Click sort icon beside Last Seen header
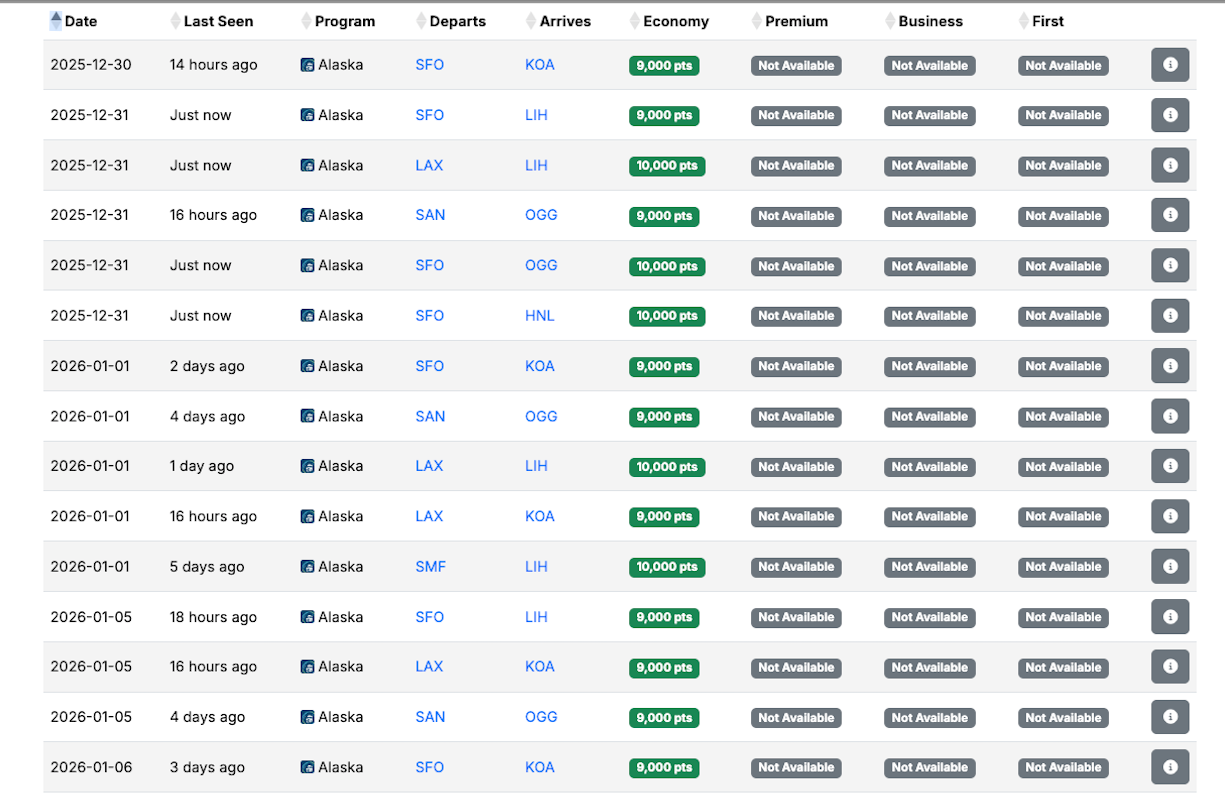Image resolution: width=1225 pixels, height=798 pixels. pos(176,21)
